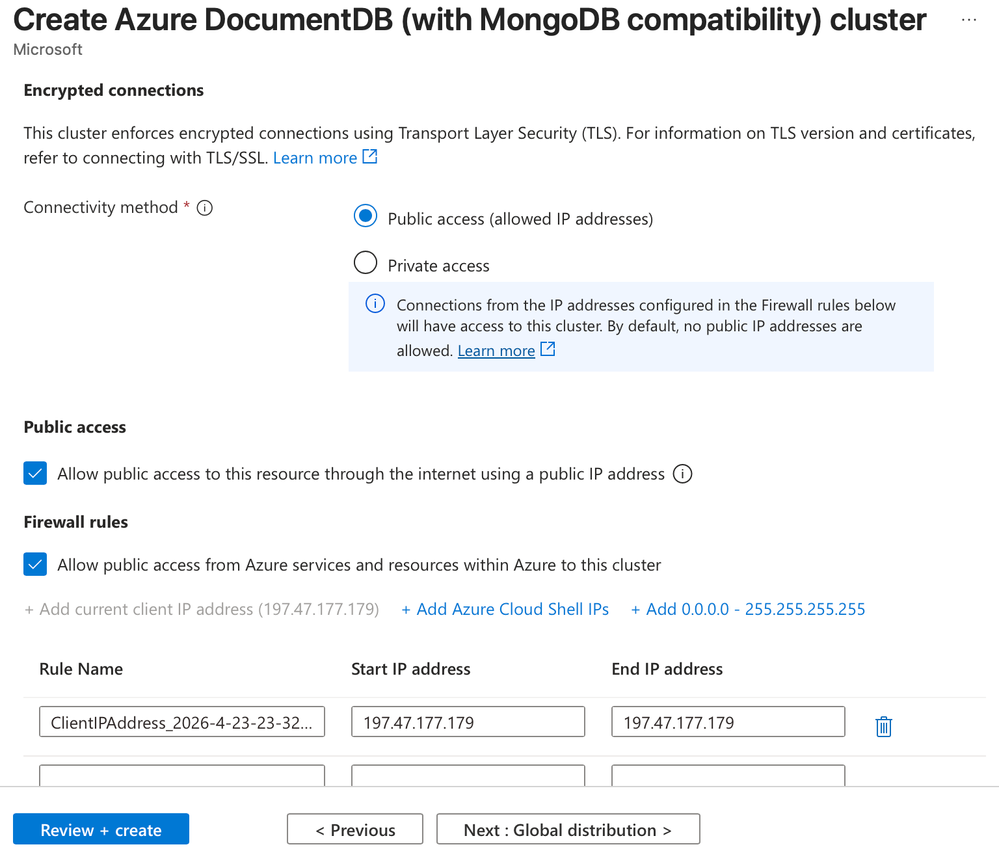Viewport: 999px width, 859px height.
Task: Click Add current client IP address
Action: 201,609
